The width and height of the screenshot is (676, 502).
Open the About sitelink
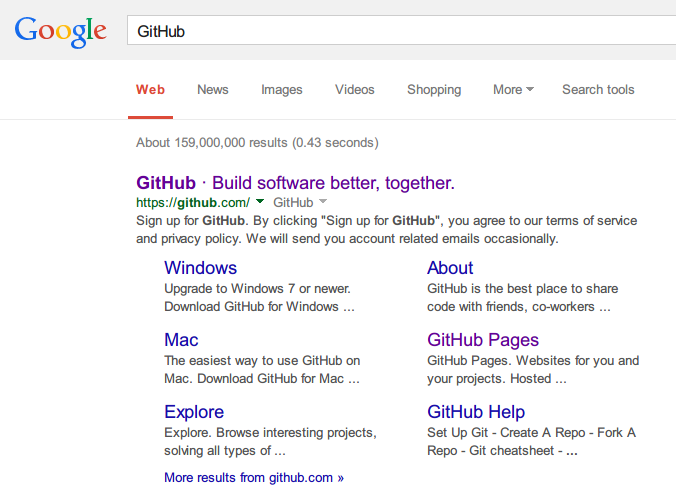point(450,268)
